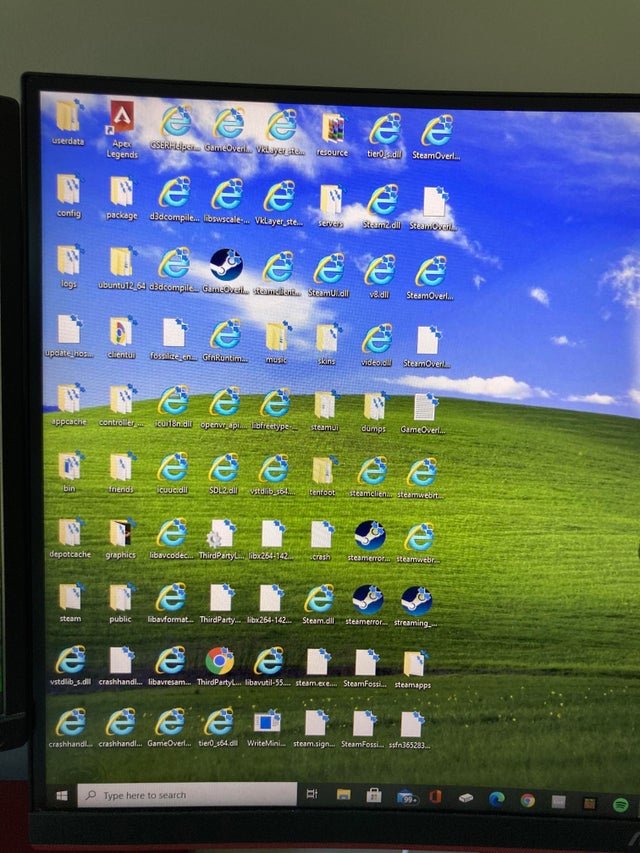
Task: Select the appcache folder
Action: pos(70,398)
